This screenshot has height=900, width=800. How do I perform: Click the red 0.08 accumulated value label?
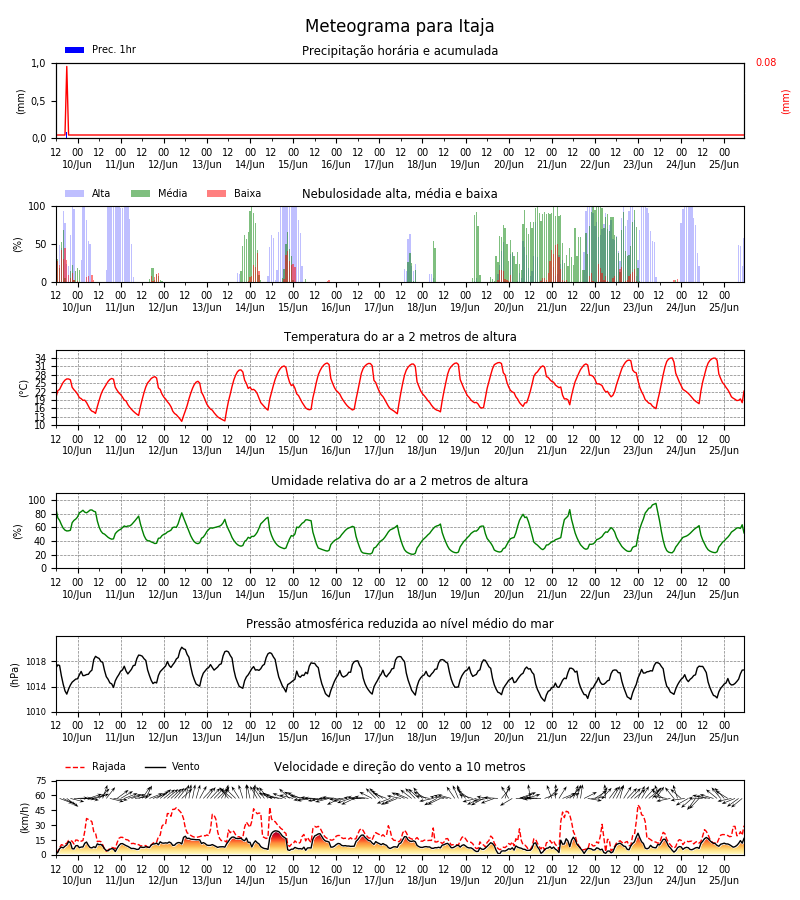pyautogui.click(x=766, y=62)
